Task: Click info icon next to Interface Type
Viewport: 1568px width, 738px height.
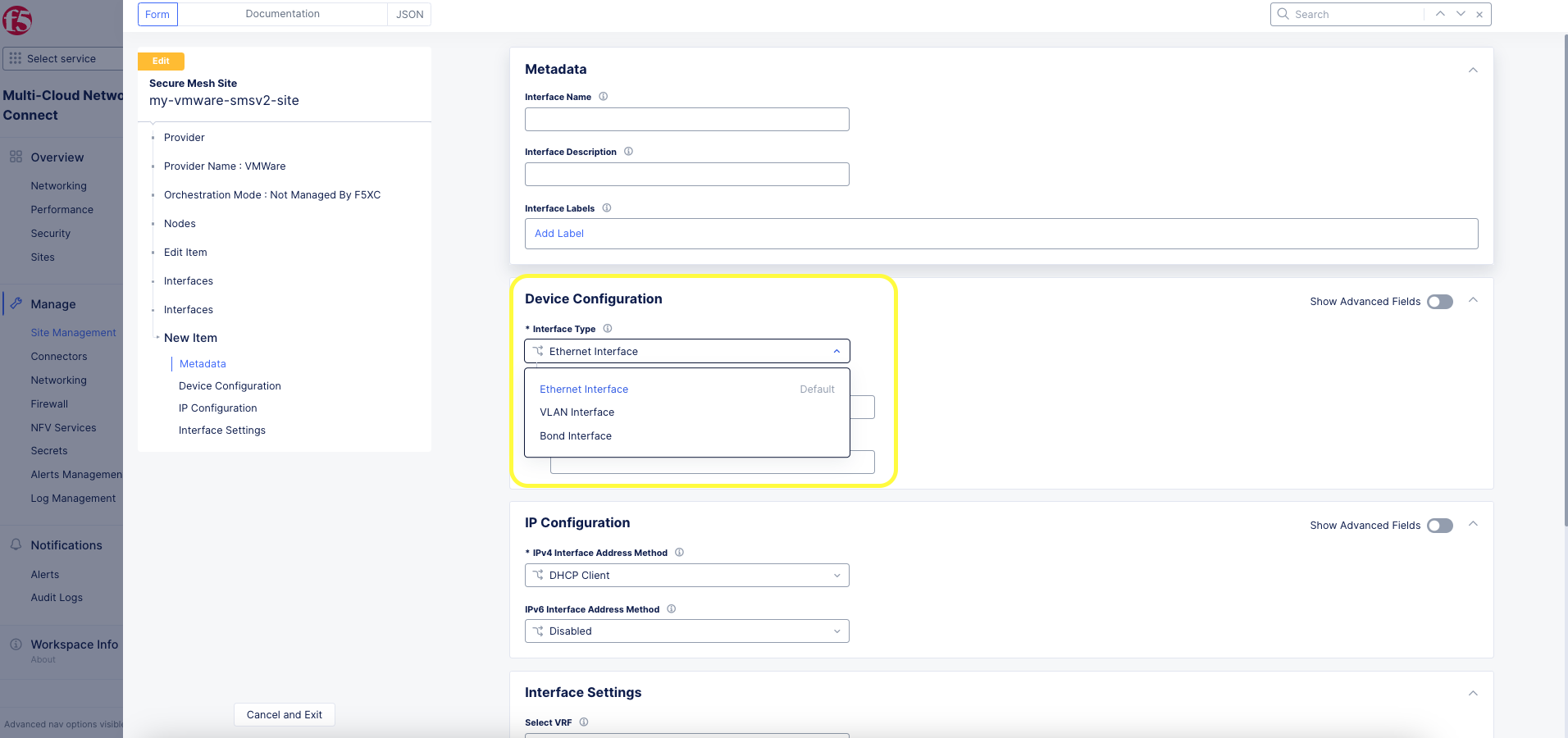Action: point(608,329)
